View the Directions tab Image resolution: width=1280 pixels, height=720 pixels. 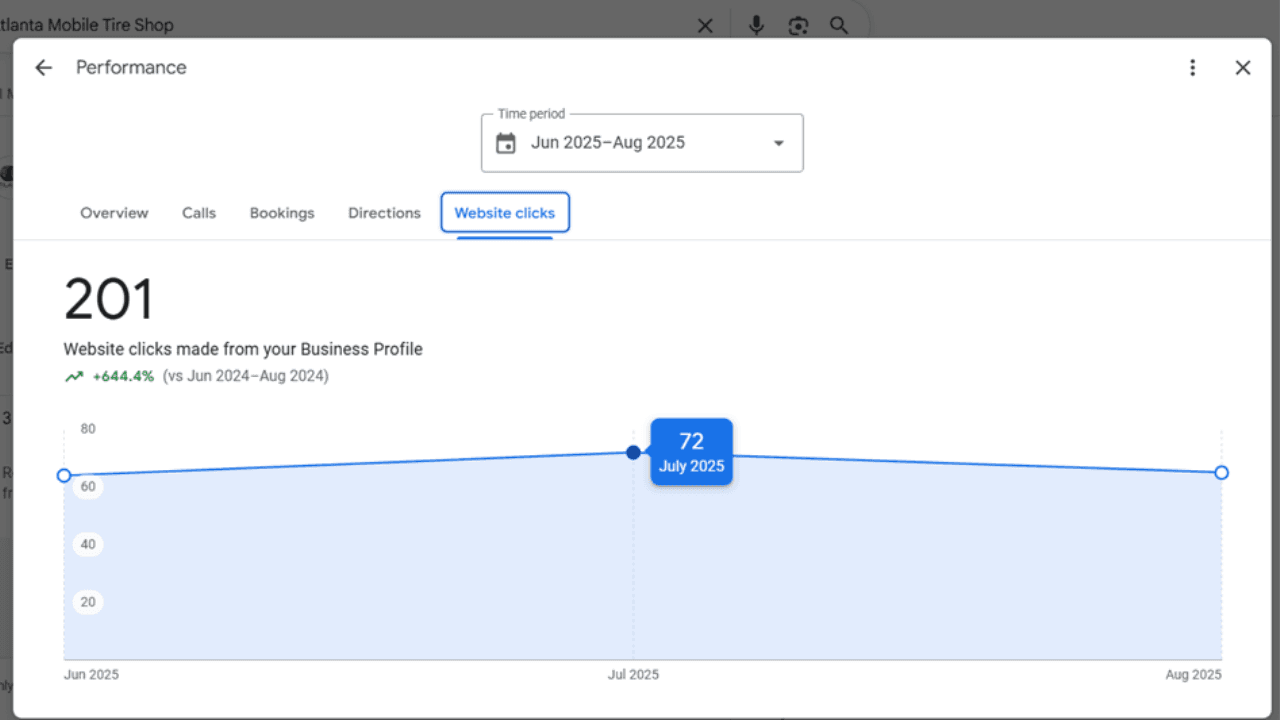click(384, 213)
